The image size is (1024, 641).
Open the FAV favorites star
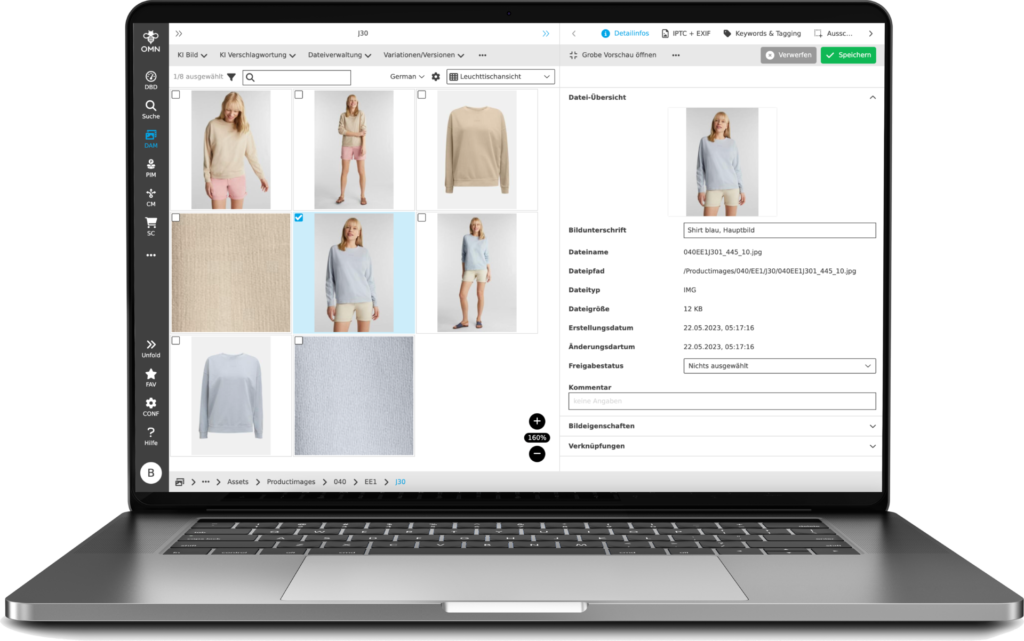[x=151, y=377]
